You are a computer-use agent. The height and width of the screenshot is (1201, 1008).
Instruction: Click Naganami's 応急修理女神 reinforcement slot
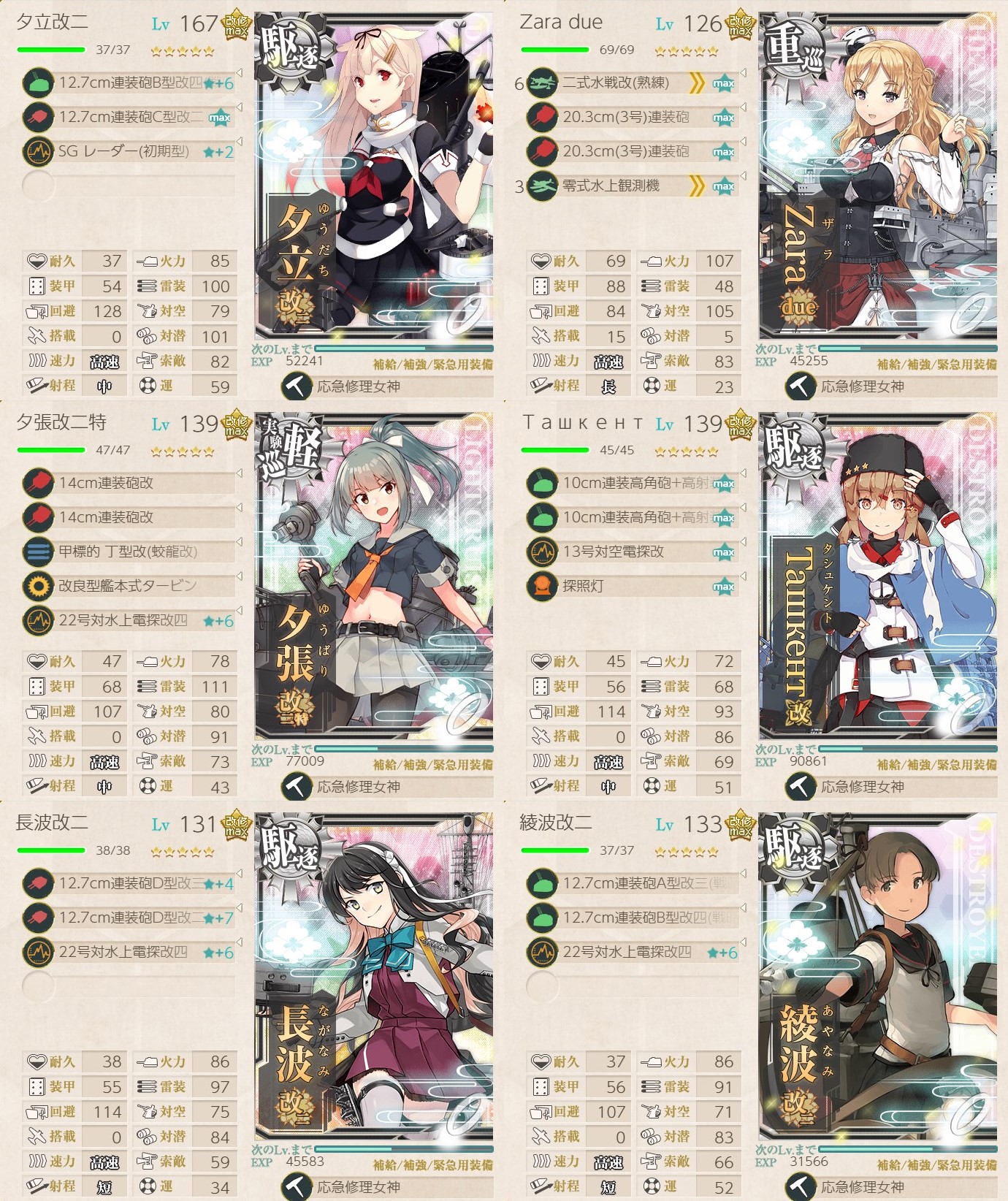point(388,1186)
